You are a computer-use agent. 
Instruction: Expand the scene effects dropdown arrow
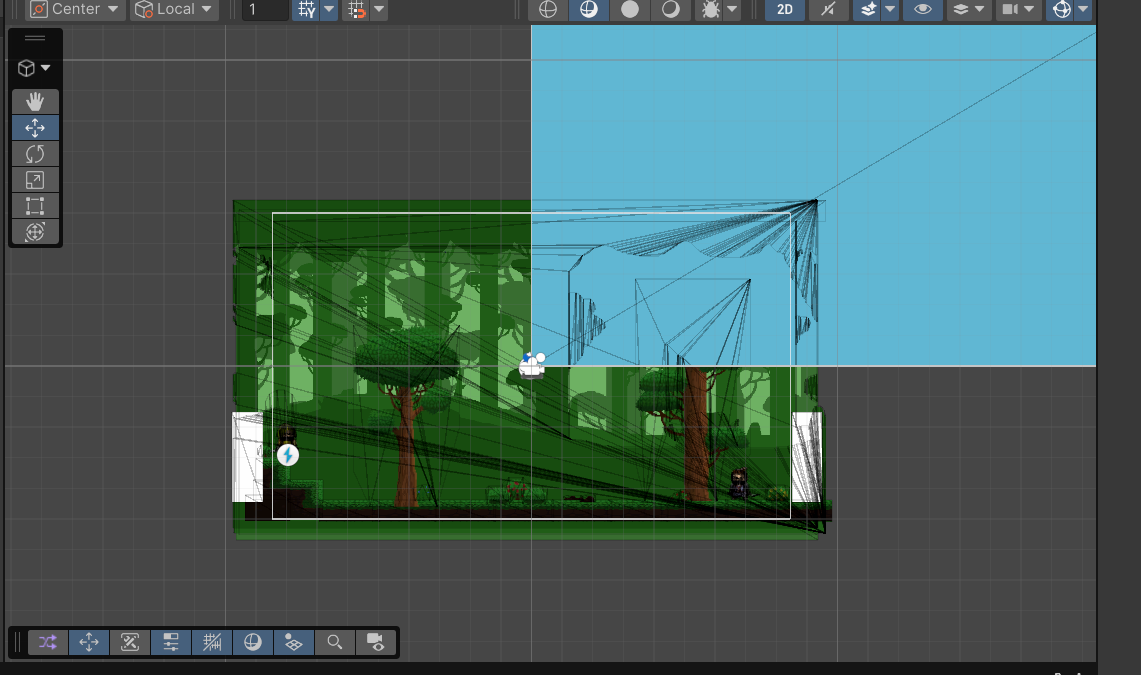[890, 9]
